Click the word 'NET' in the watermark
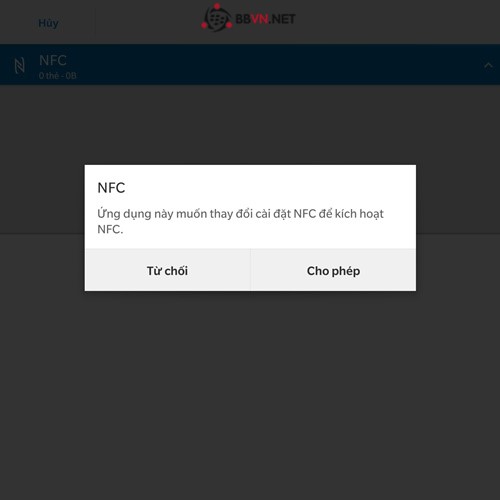 click(283, 19)
